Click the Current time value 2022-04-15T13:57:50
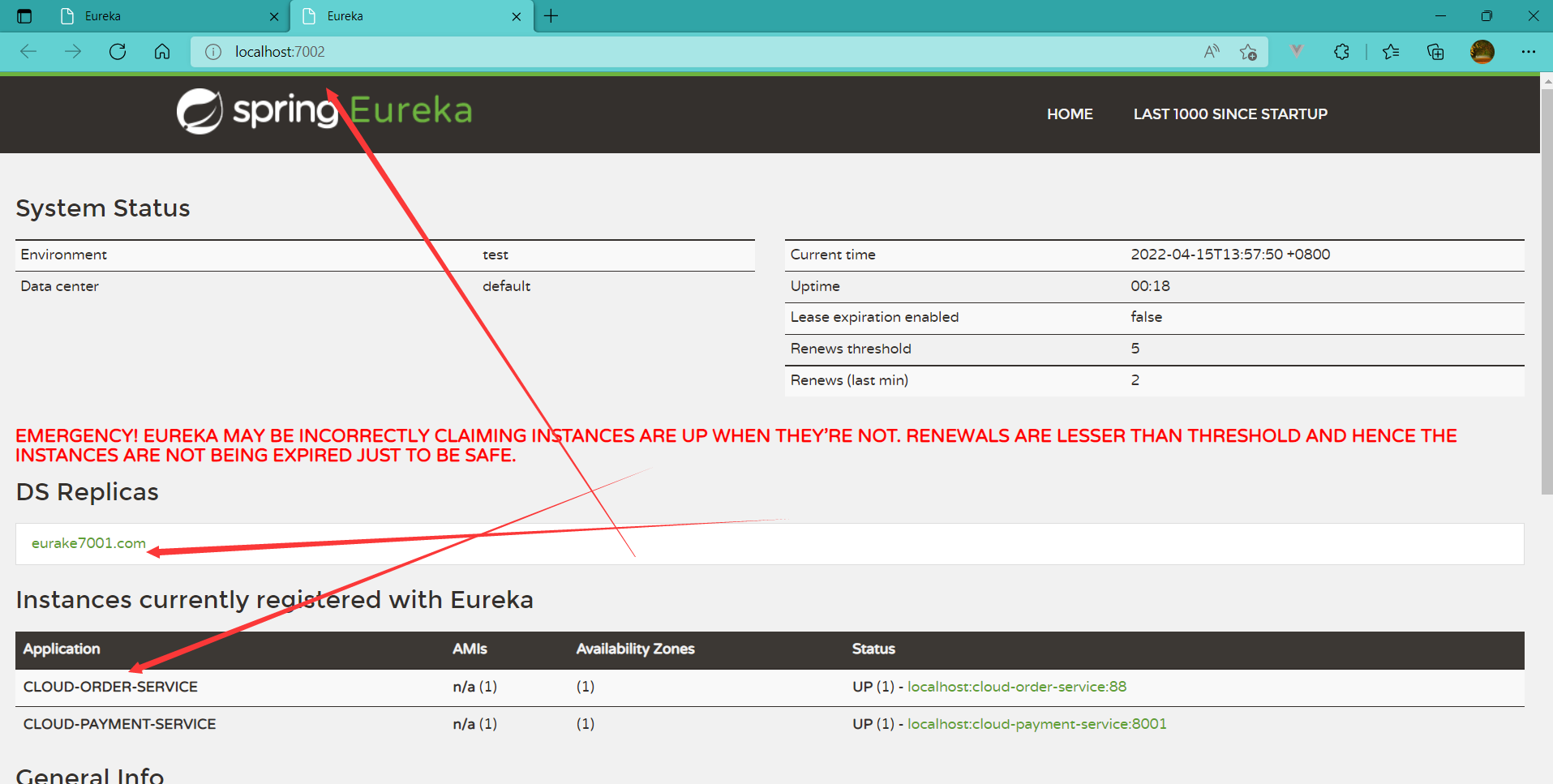 1230,255
